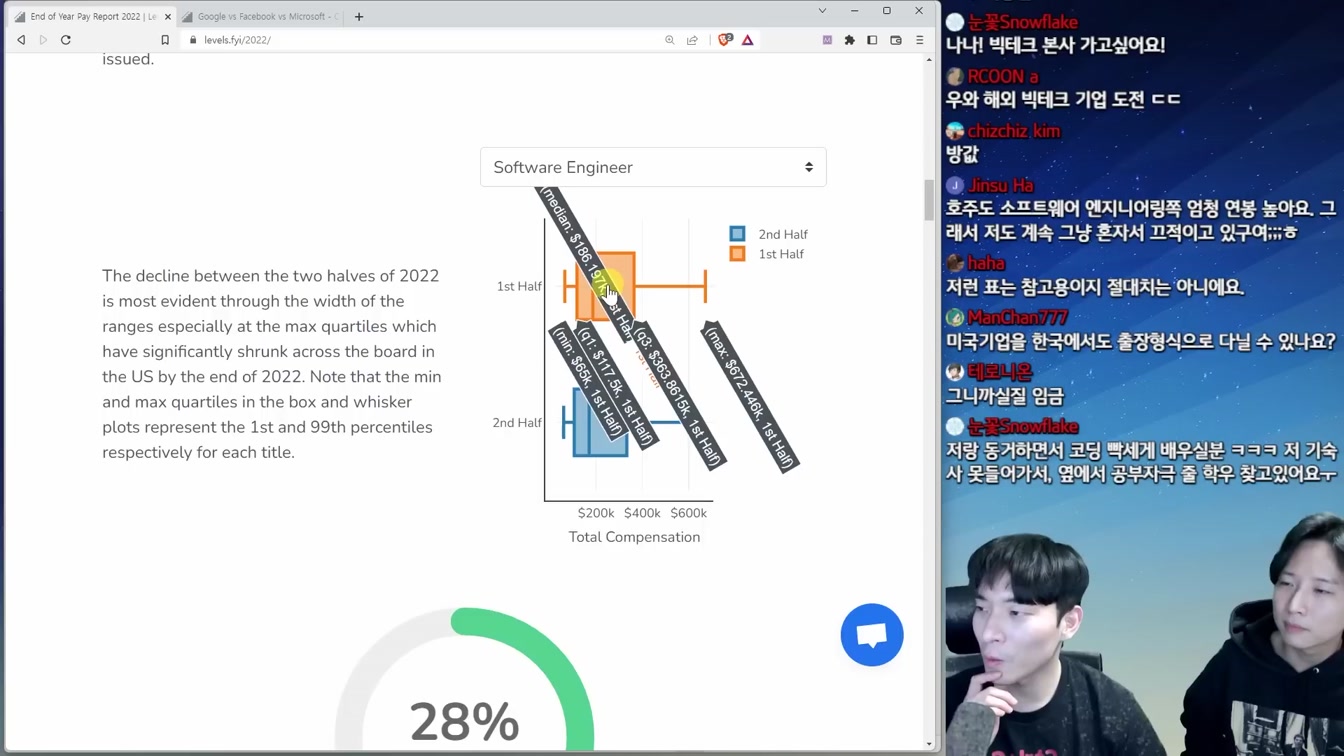Click the 28% progress gauge value

[464, 722]
